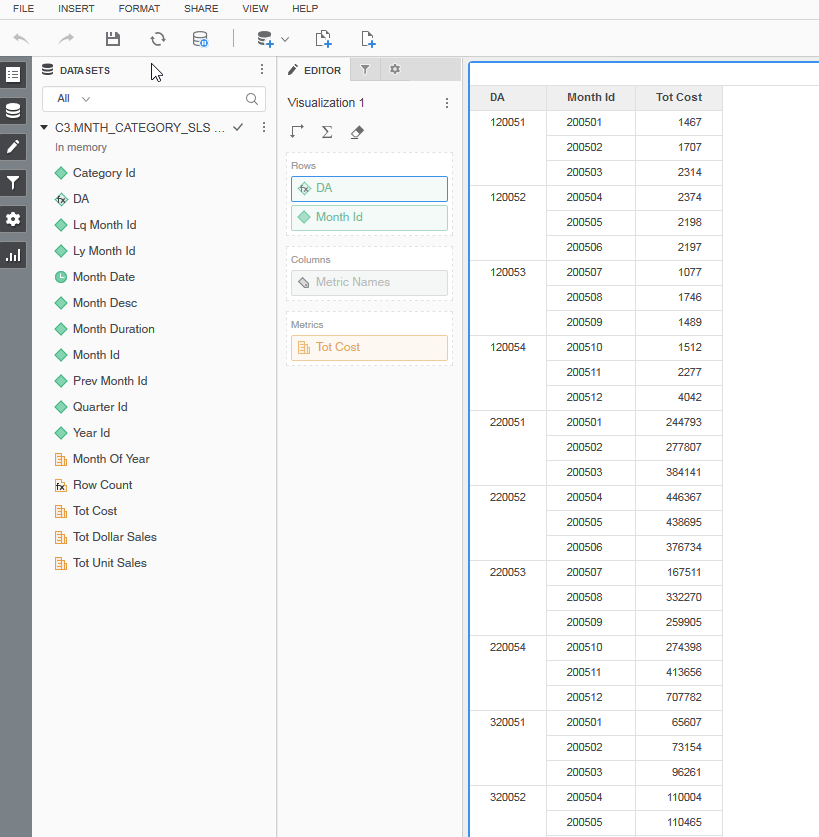819x837 pixels.
Task: Save the dossier using the save icon
Action: tap(112, 38)
